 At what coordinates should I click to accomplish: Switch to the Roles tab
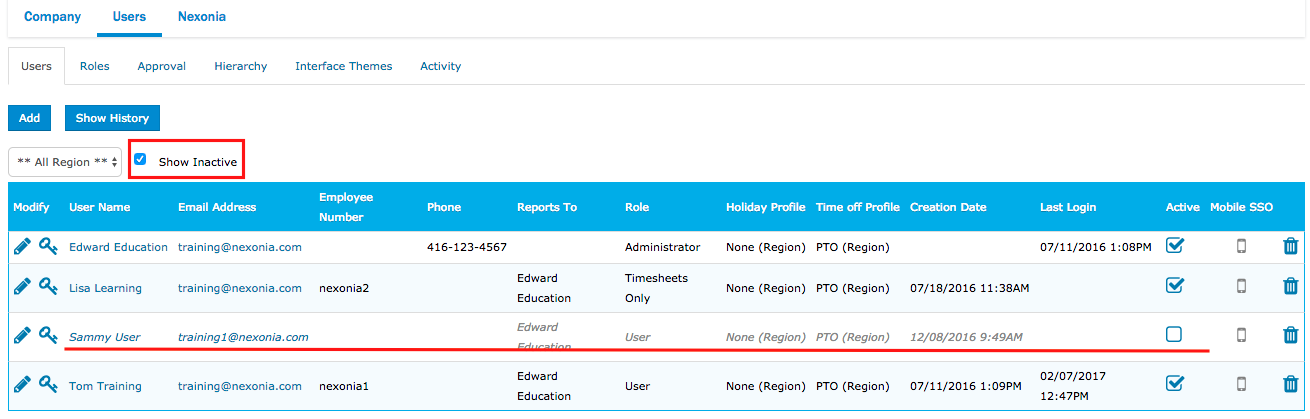(94, 66)
